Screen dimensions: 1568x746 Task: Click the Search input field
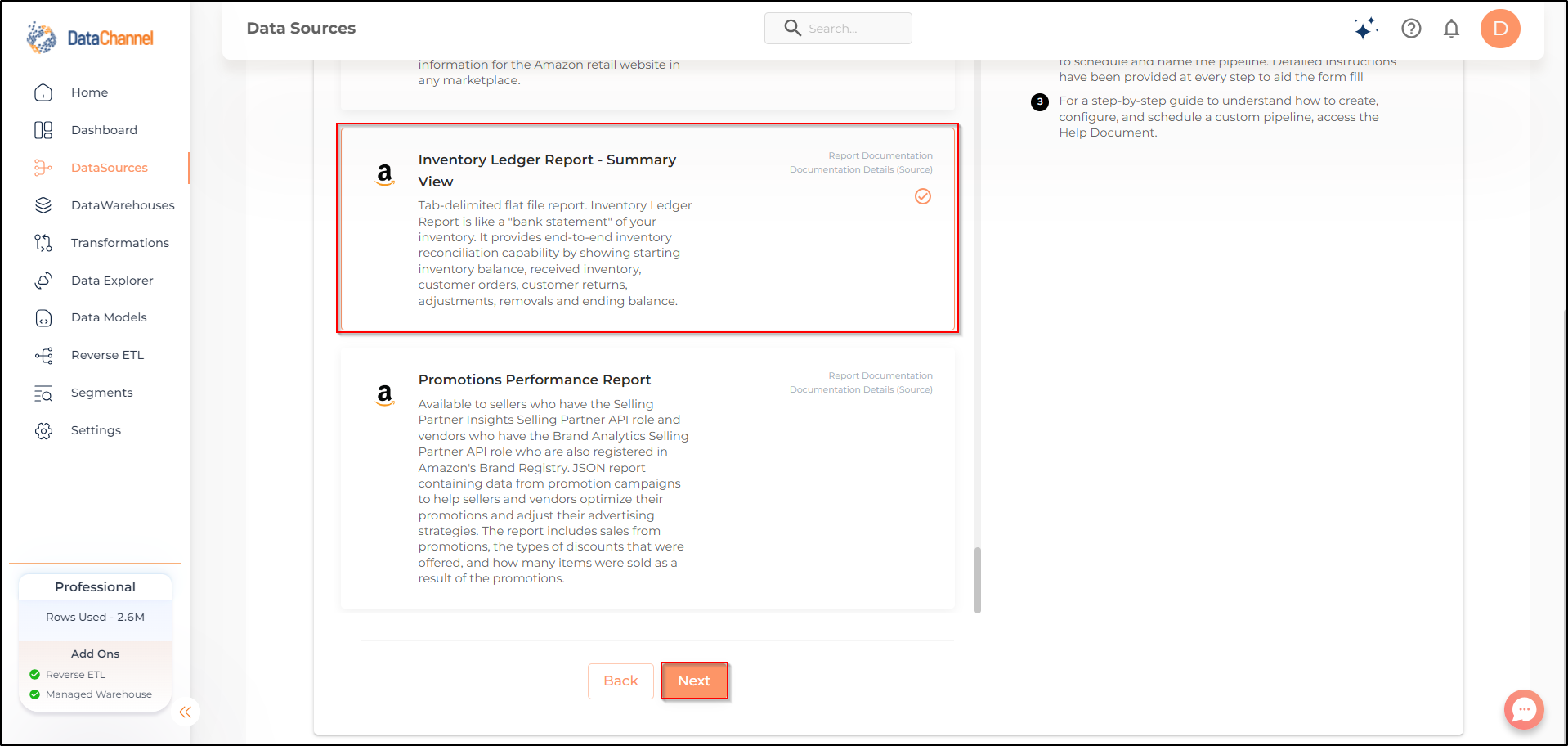coord(838,28)
